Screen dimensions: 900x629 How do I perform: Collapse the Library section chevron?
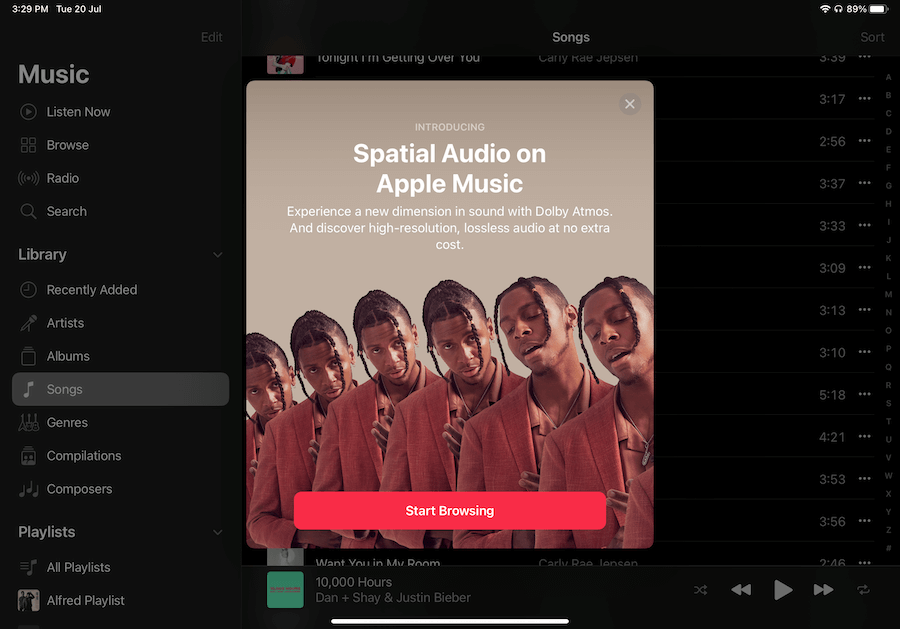coord(217,255)
